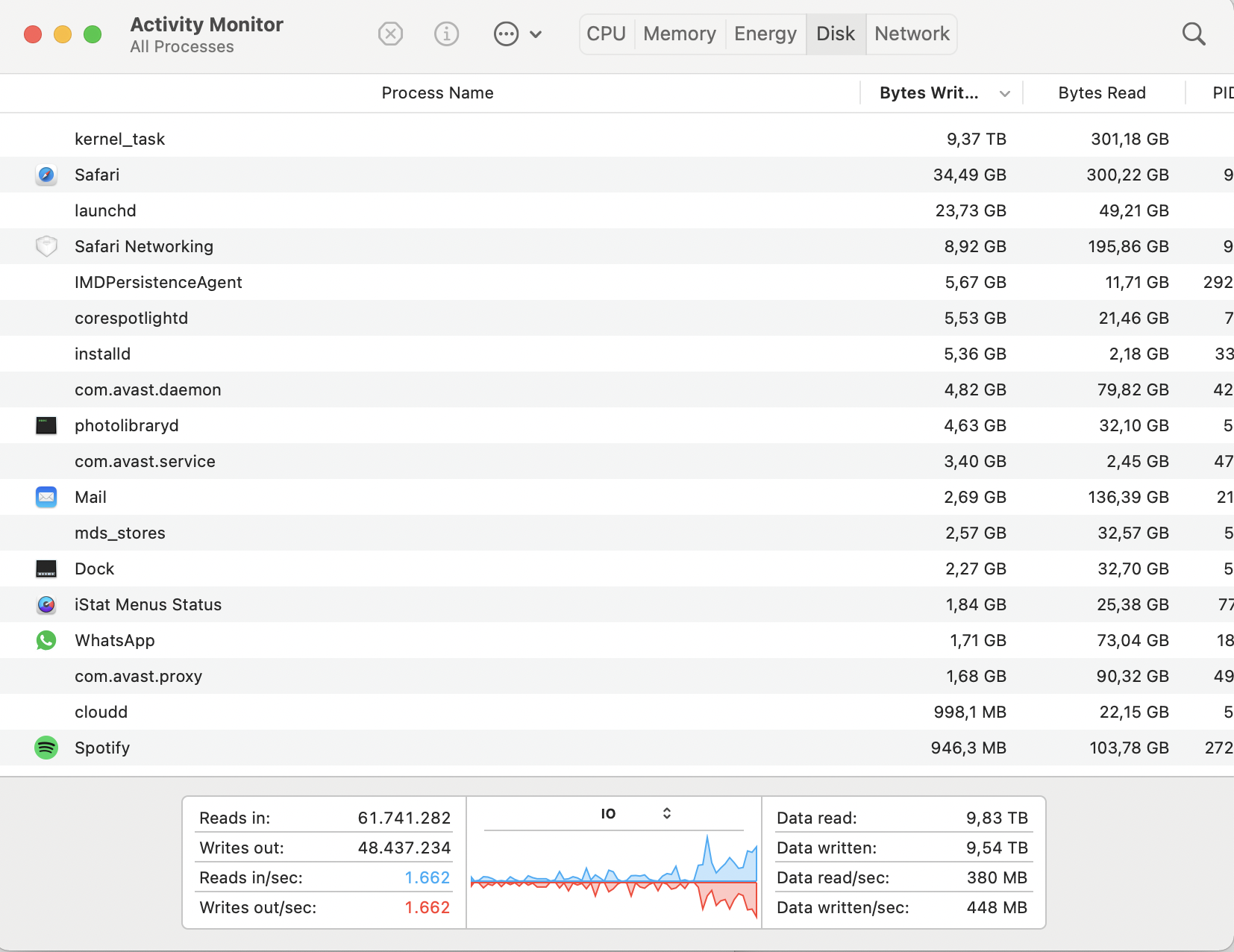Select the Safari process name
This screenshot has height=952, width=1234.
[97, 175]
